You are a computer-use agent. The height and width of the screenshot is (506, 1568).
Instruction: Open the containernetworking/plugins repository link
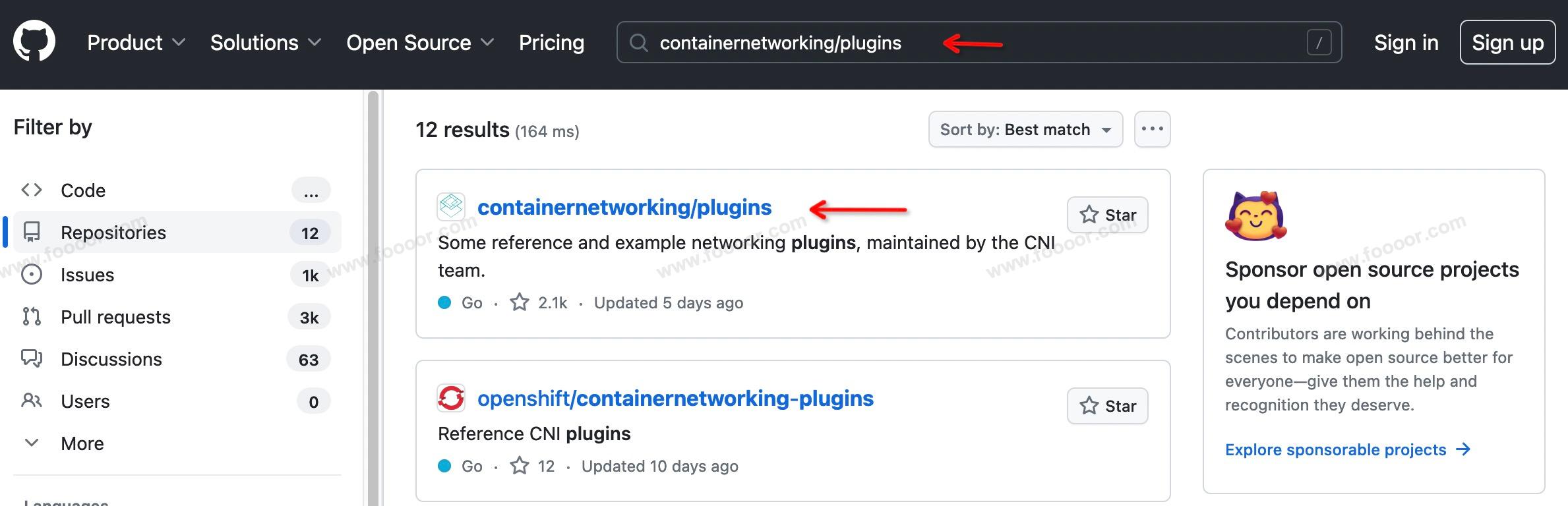pos(624,207)
